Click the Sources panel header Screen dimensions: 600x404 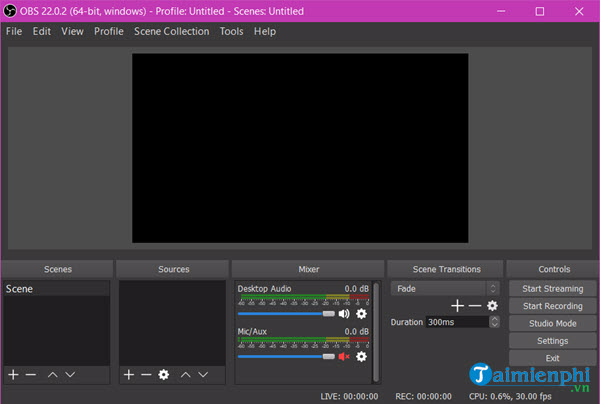click(x=173, y=269)
